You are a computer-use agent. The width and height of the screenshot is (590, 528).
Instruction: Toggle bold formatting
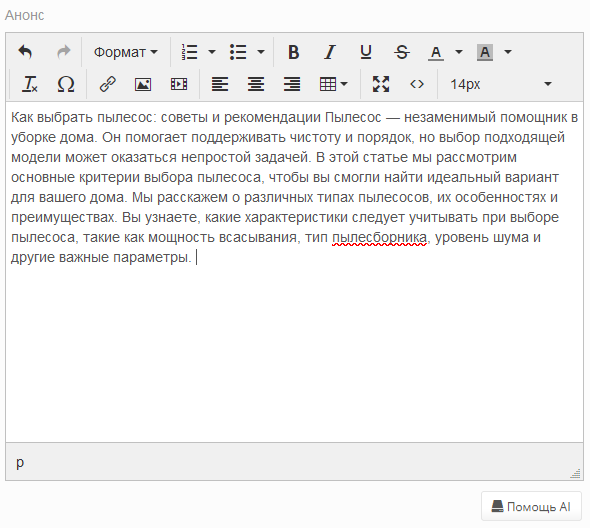point(293,52)
